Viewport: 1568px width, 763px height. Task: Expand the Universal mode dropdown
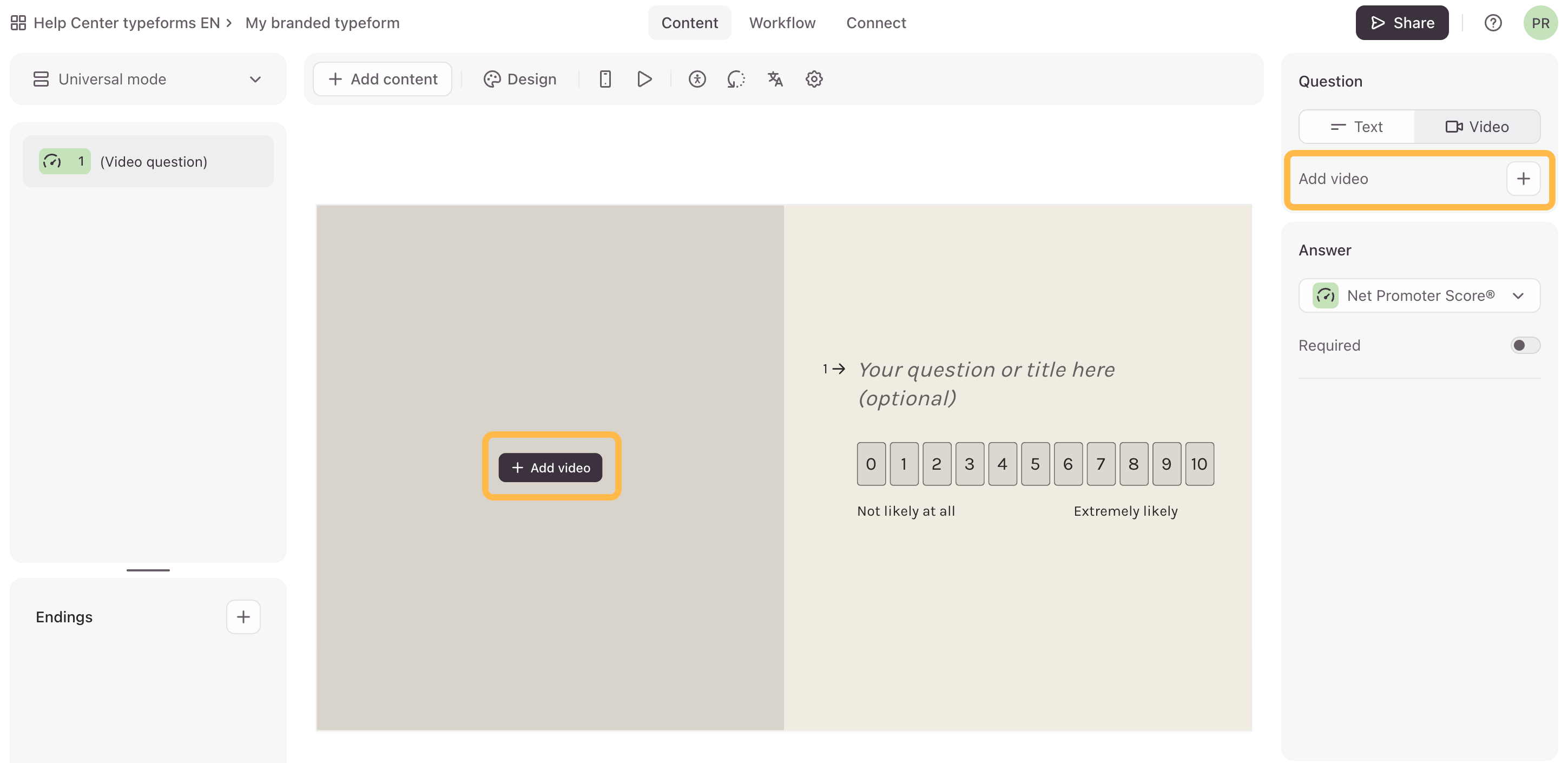pos(148,79)
